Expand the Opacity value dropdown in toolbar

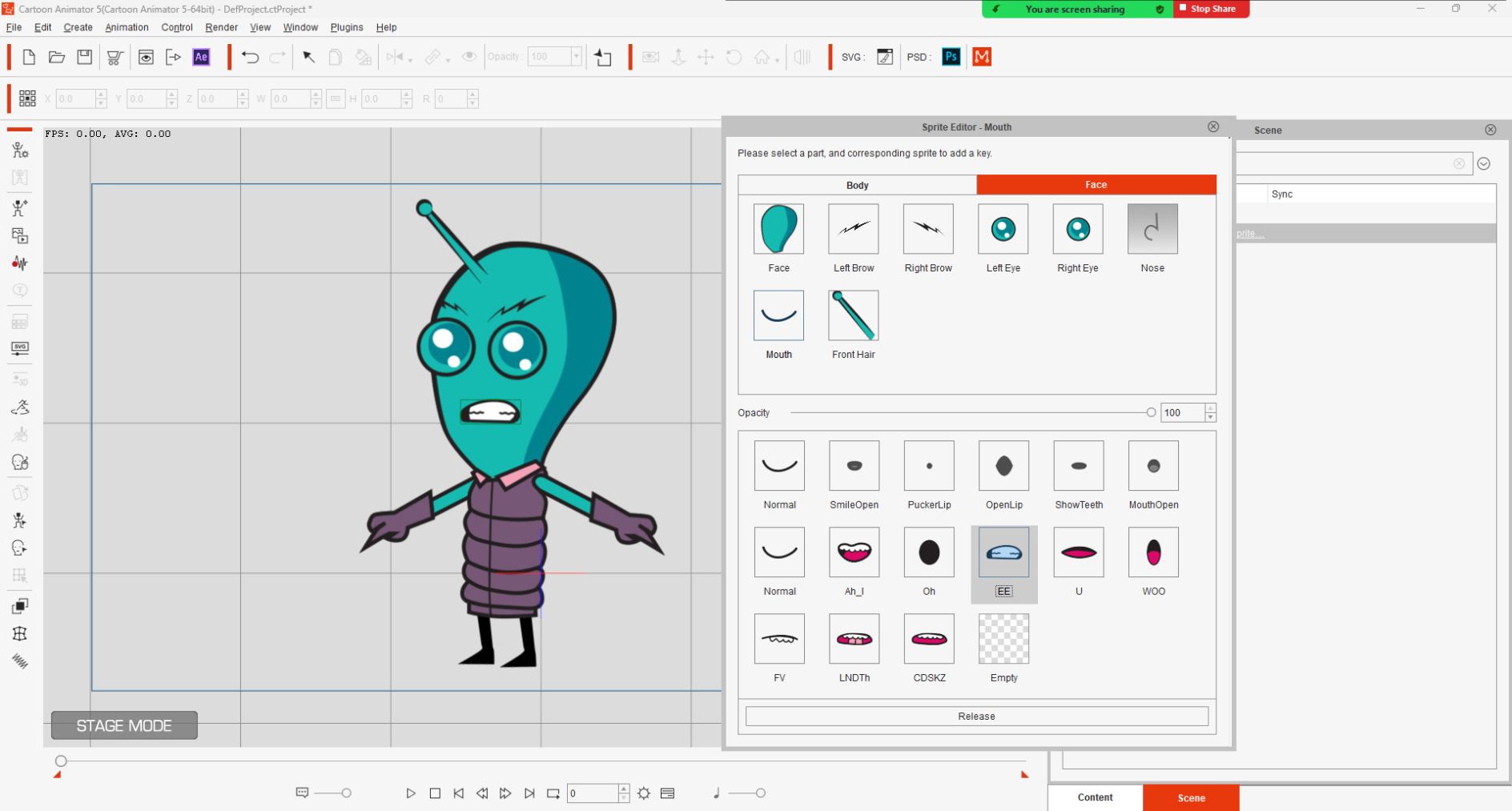coord(577,57)
